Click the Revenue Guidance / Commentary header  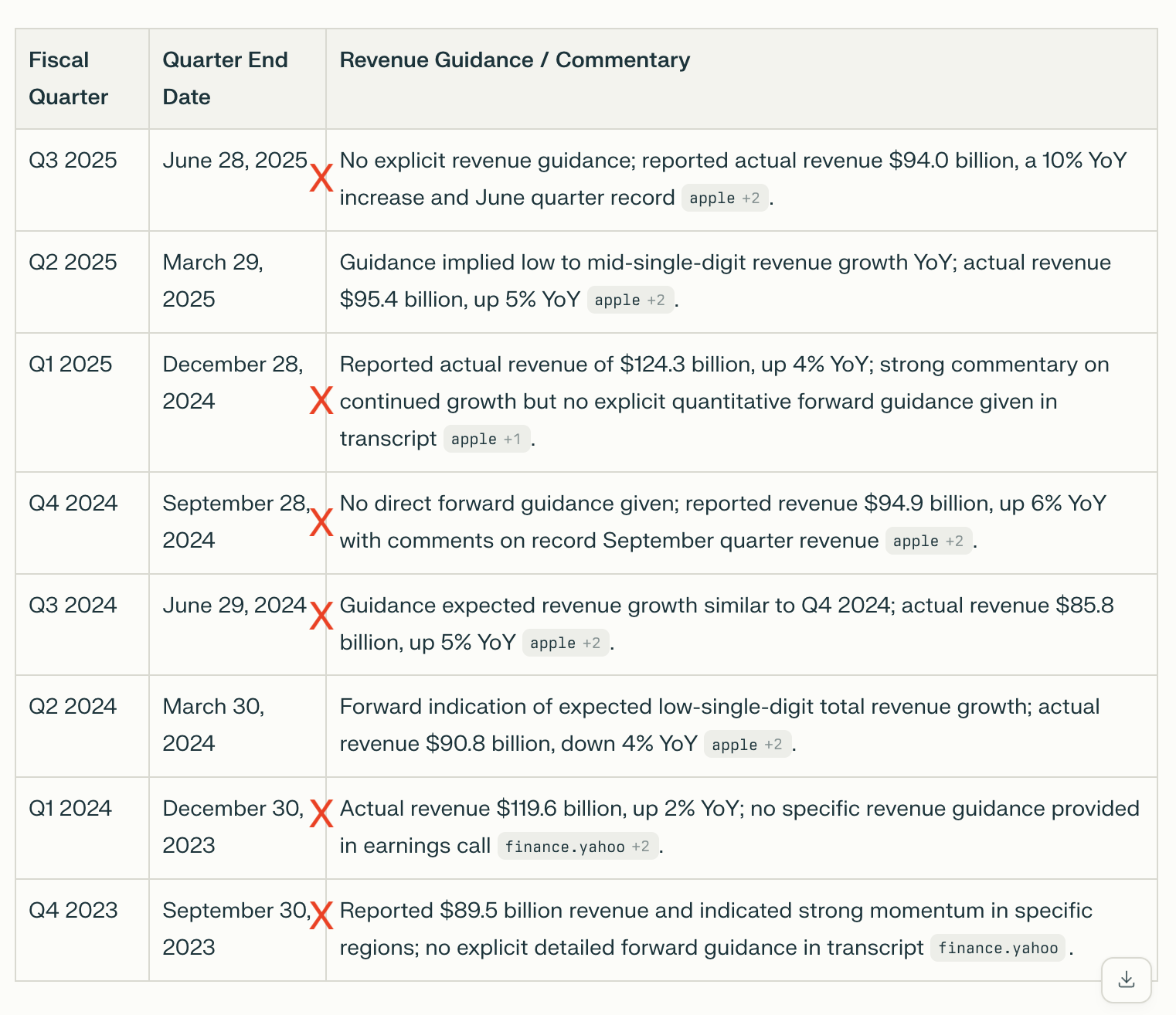coord(515,60)
